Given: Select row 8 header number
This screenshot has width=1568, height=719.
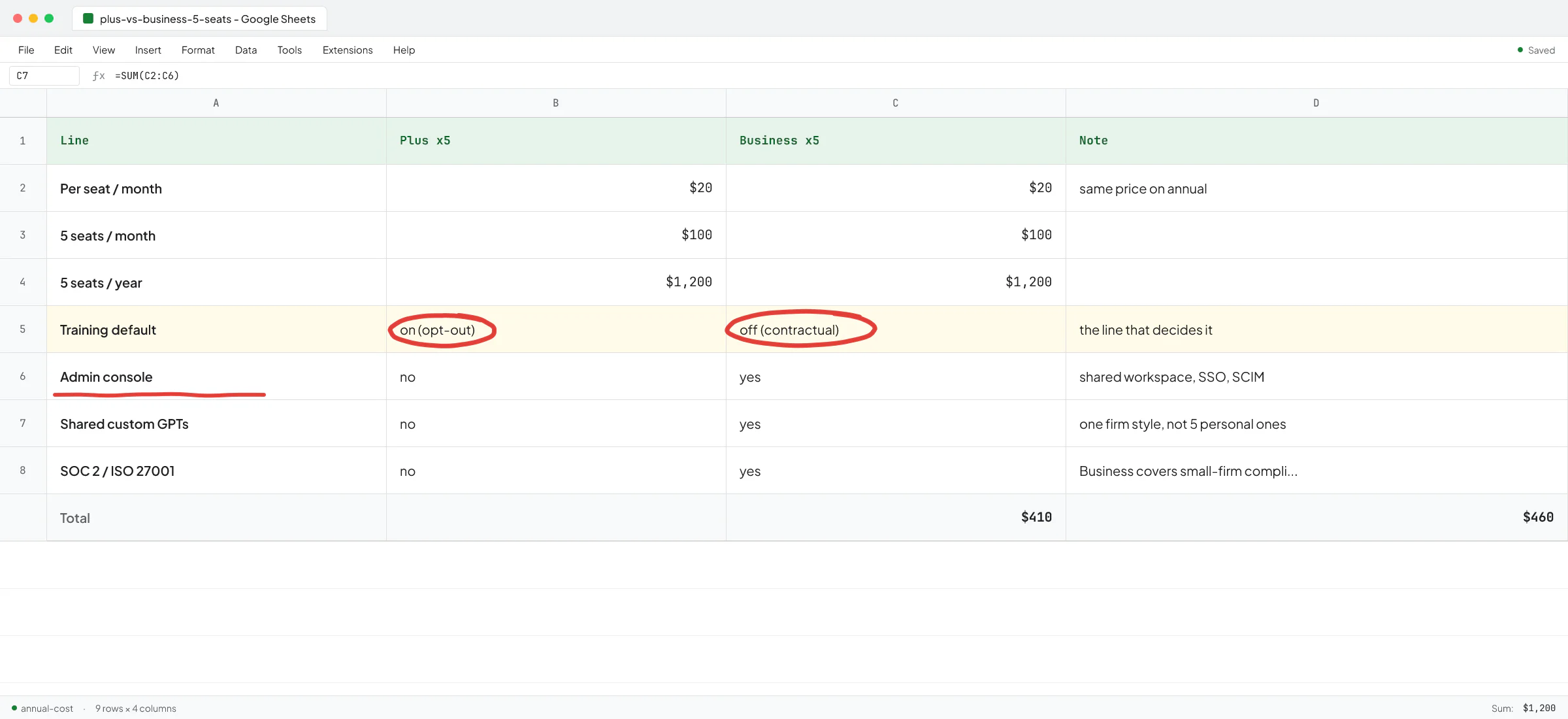Looking at the screenshot, I should (23, 471).
